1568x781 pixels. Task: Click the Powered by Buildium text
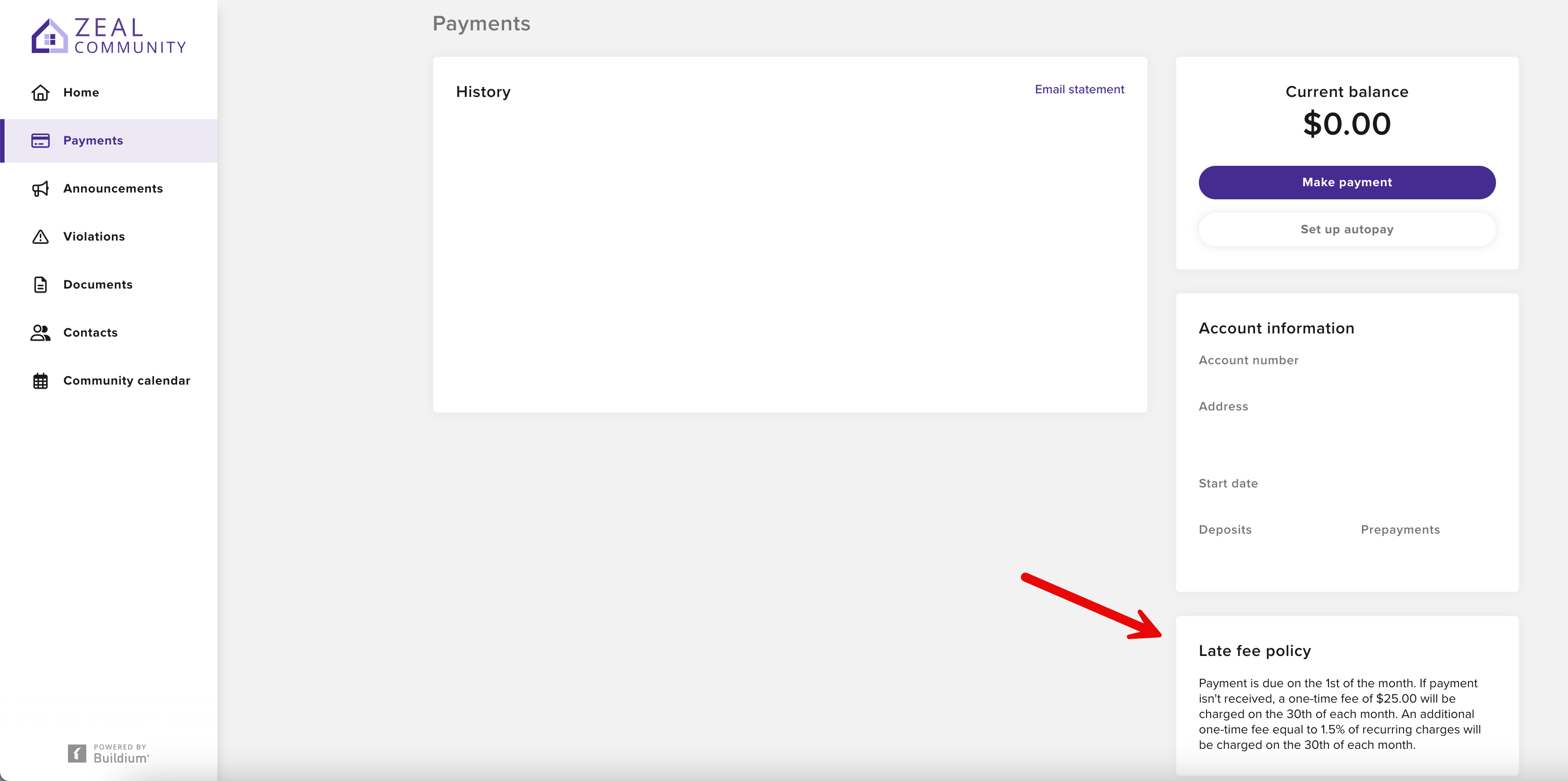[x=121, y=754]
